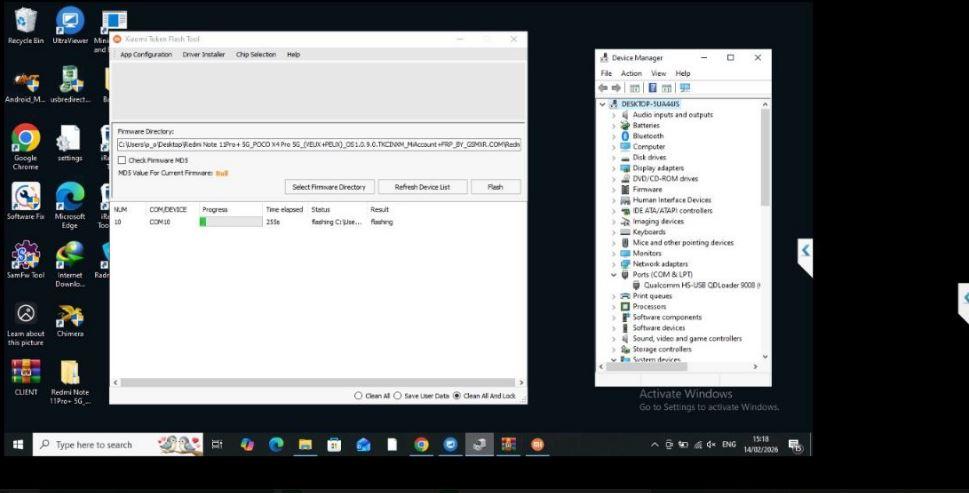Image resolution: width=969 pixels, height=493 pixels.
Task: Click the Xiaomi flash tool taskbar icon
Action: point(537,445)
